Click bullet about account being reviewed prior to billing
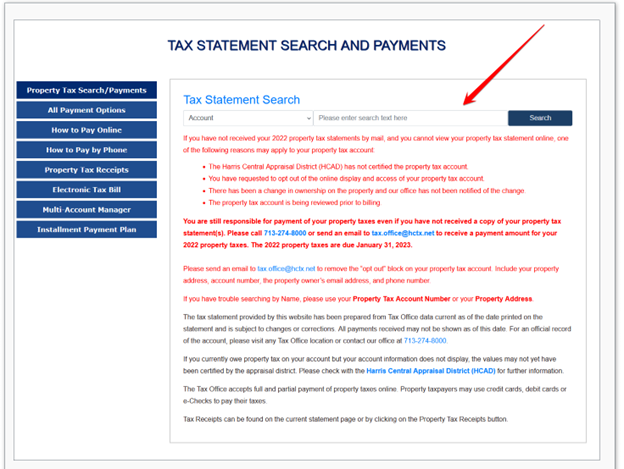The width and height of the screenshot is (624, 469). (x=294, y=203)
